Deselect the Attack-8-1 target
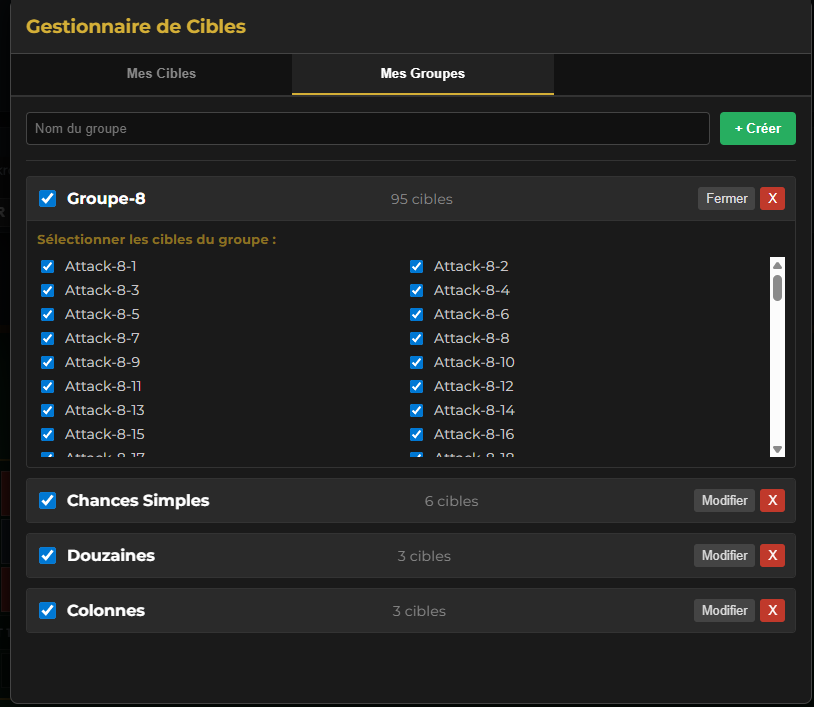This screenshot has height=707, width=814. click(47, 266)
